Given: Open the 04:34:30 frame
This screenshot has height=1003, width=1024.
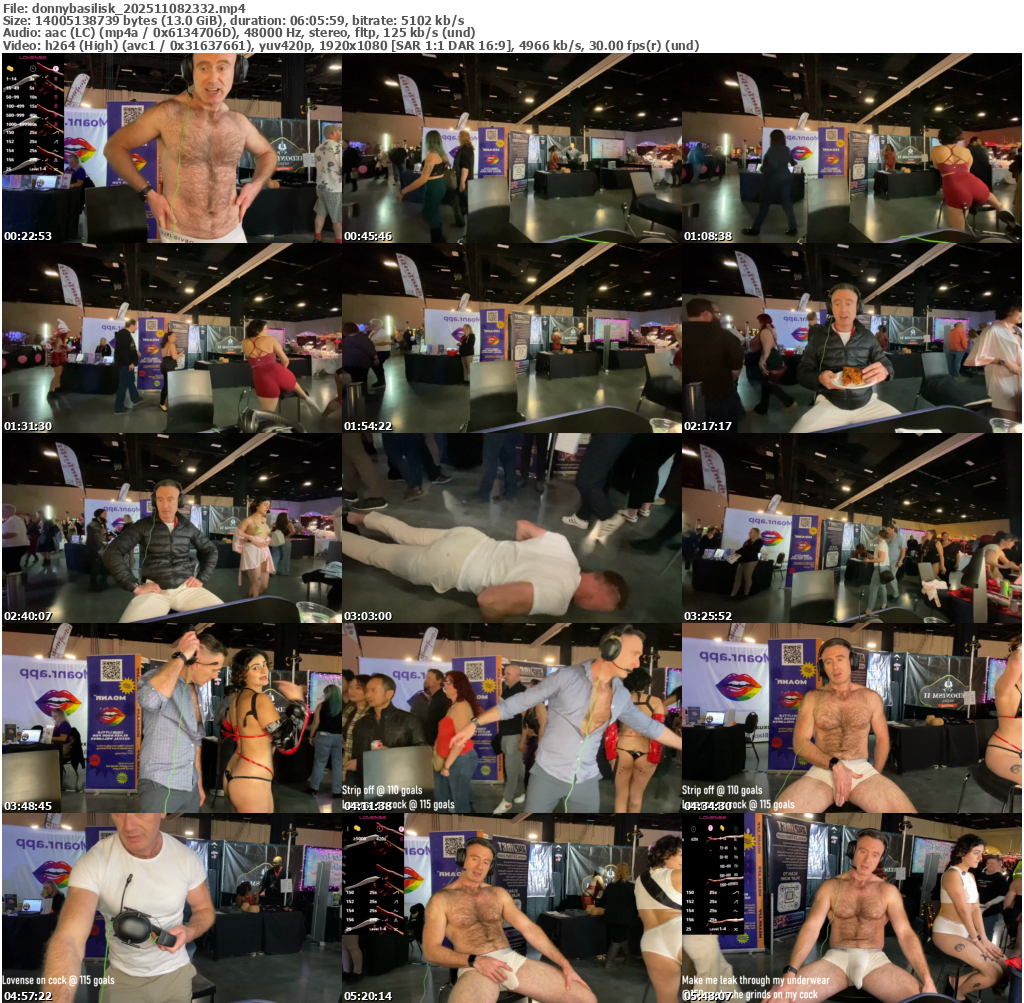Looking at the screenshot, I should tap(851, 718).
